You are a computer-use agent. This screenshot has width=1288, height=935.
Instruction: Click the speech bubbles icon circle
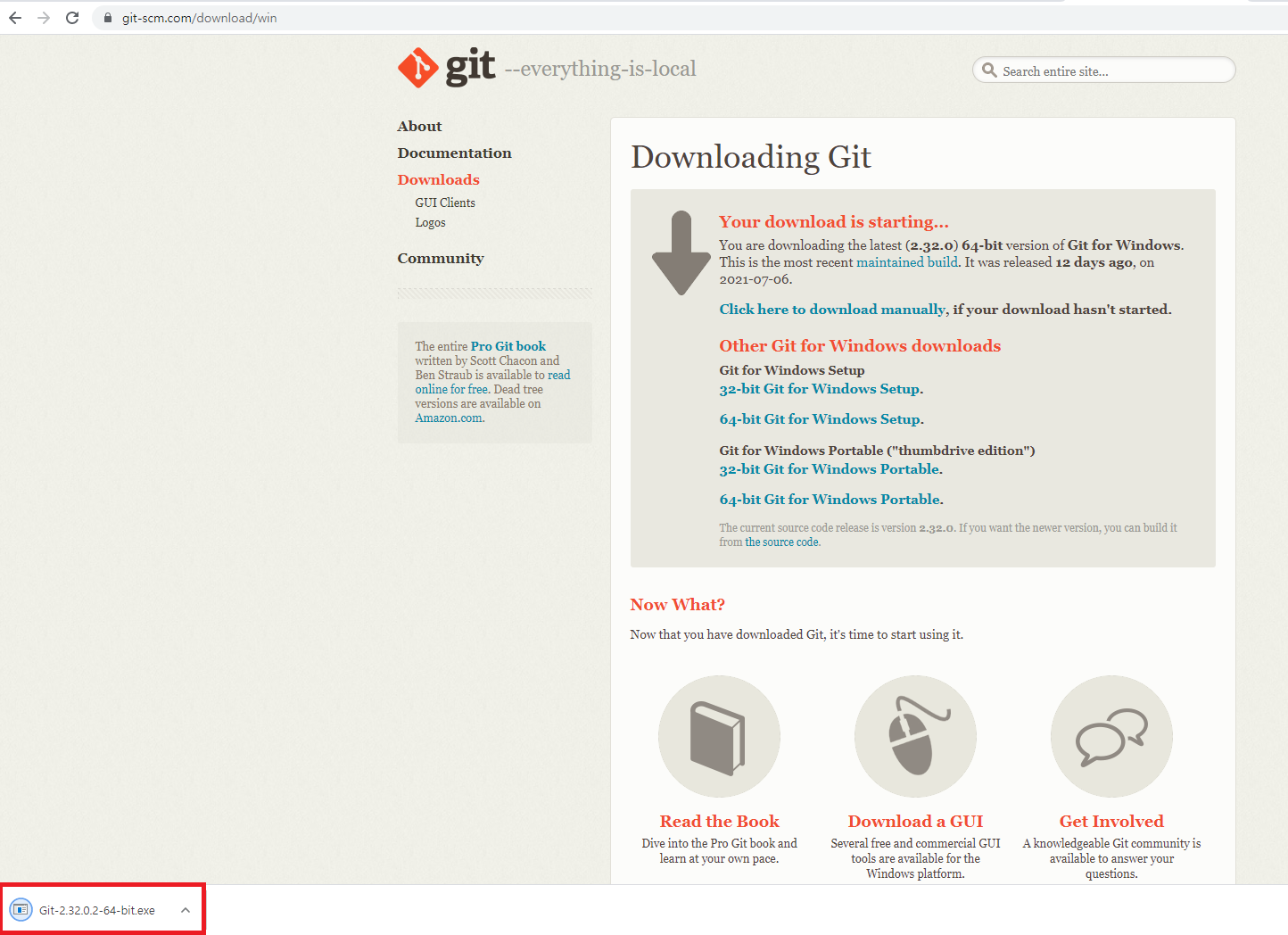1111,736
